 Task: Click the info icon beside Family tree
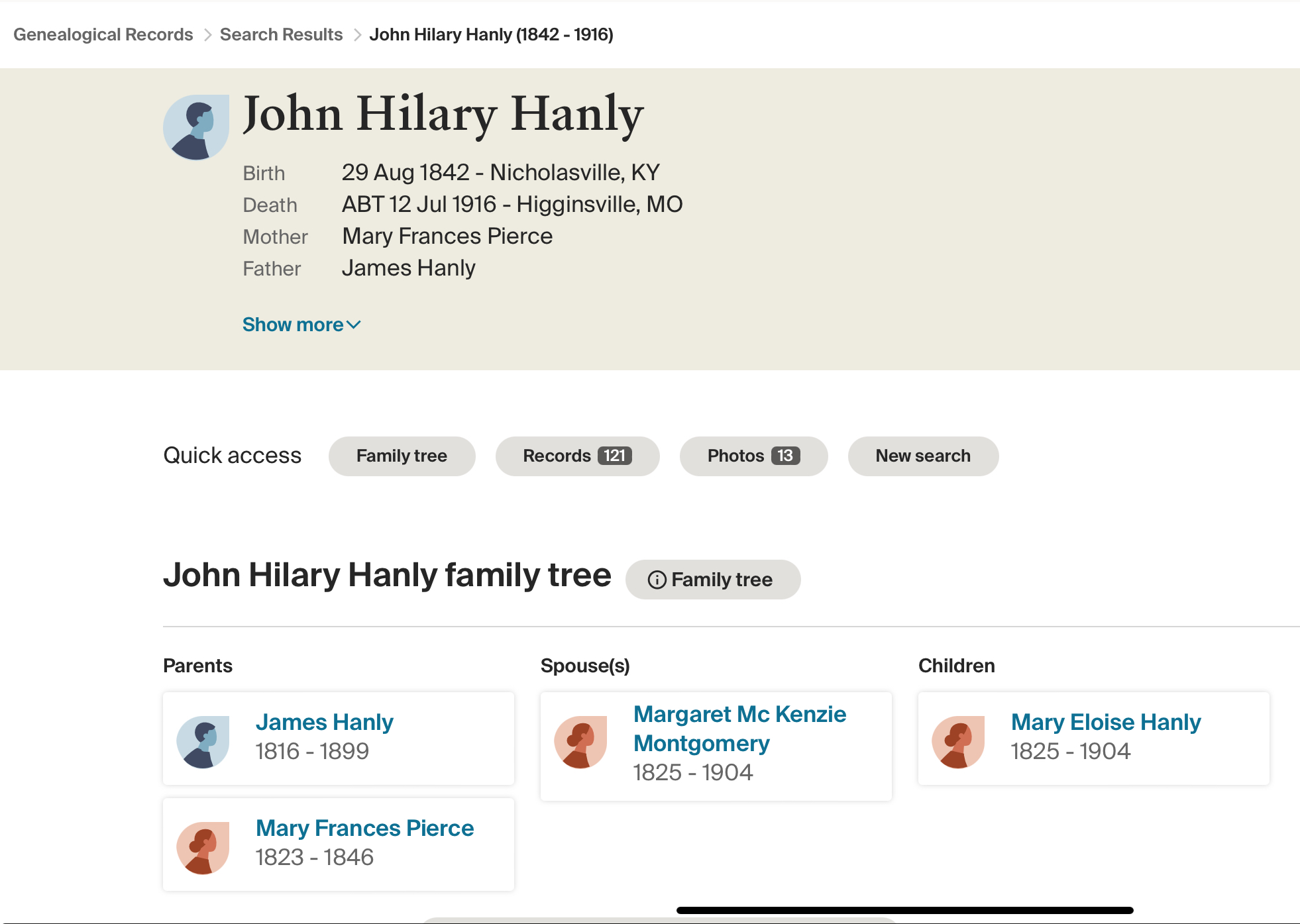coord(657,580)
